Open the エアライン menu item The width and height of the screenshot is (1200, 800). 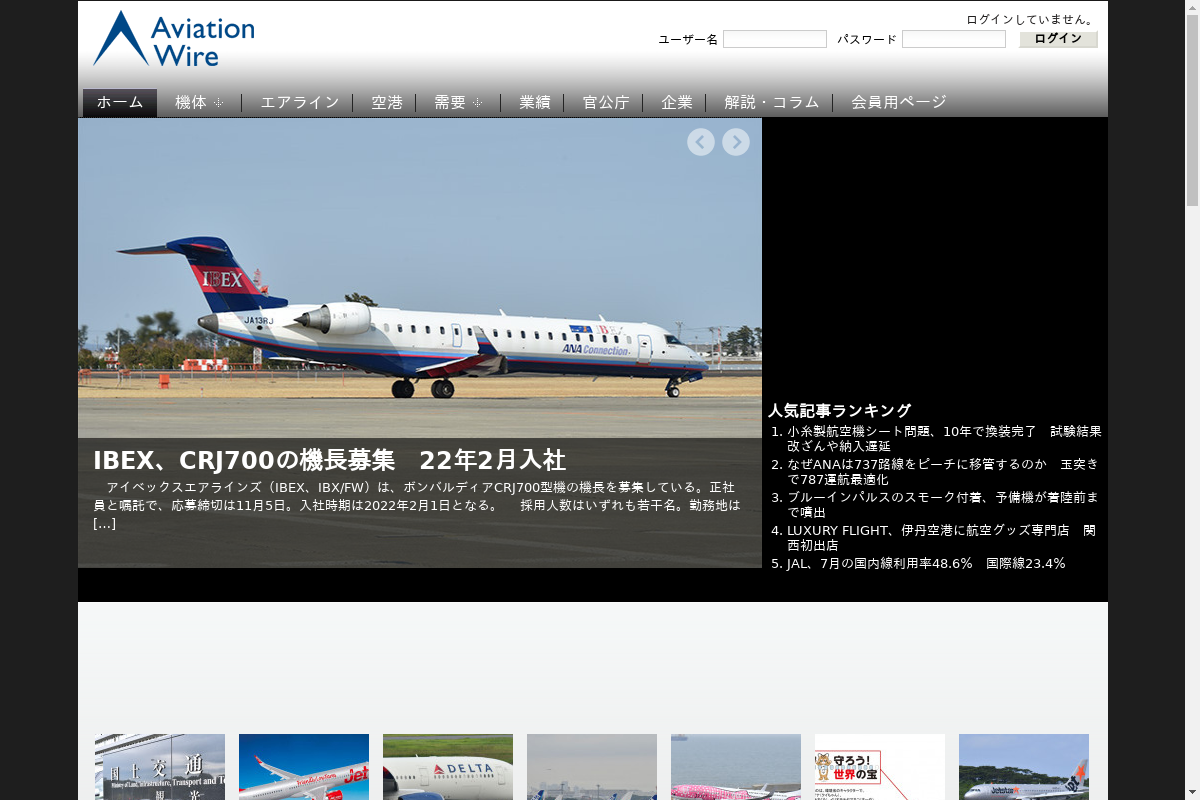point(300,102)
